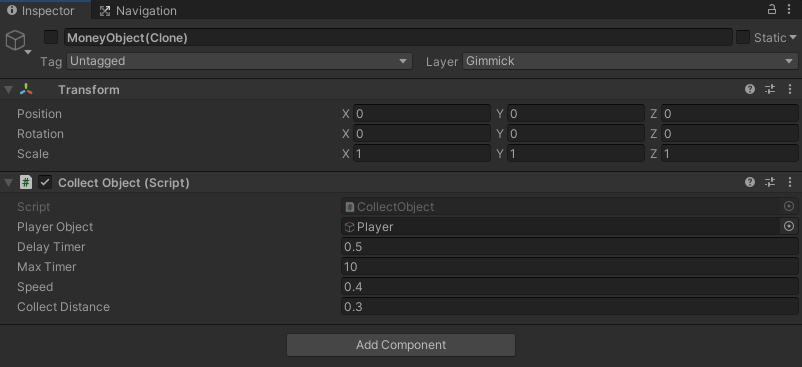Viewport: 802px width, 367px height.
Task: Click the lock icon of the Inspector panel
Action: point(771,9)
